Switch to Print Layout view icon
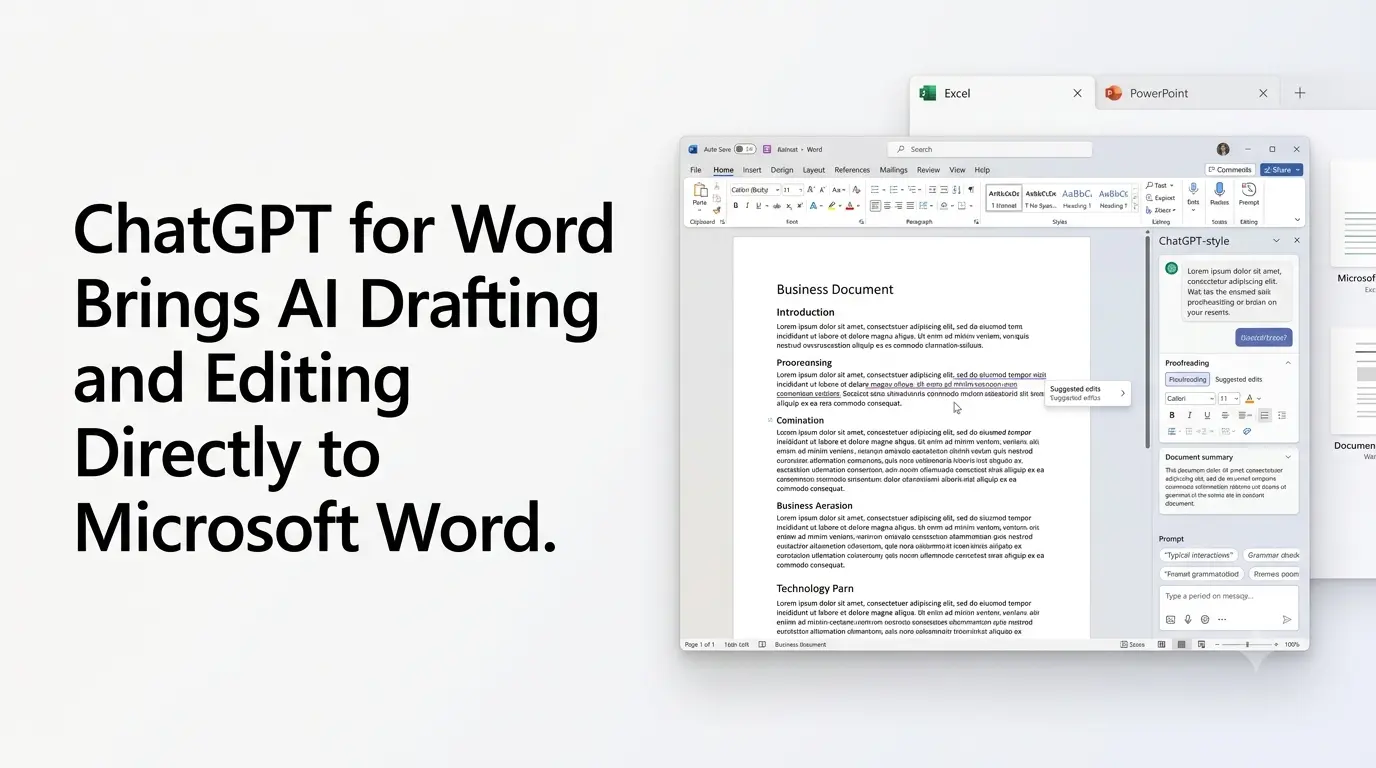Viewport: 1376px width, 768px height. click(x=1181, y=645)
